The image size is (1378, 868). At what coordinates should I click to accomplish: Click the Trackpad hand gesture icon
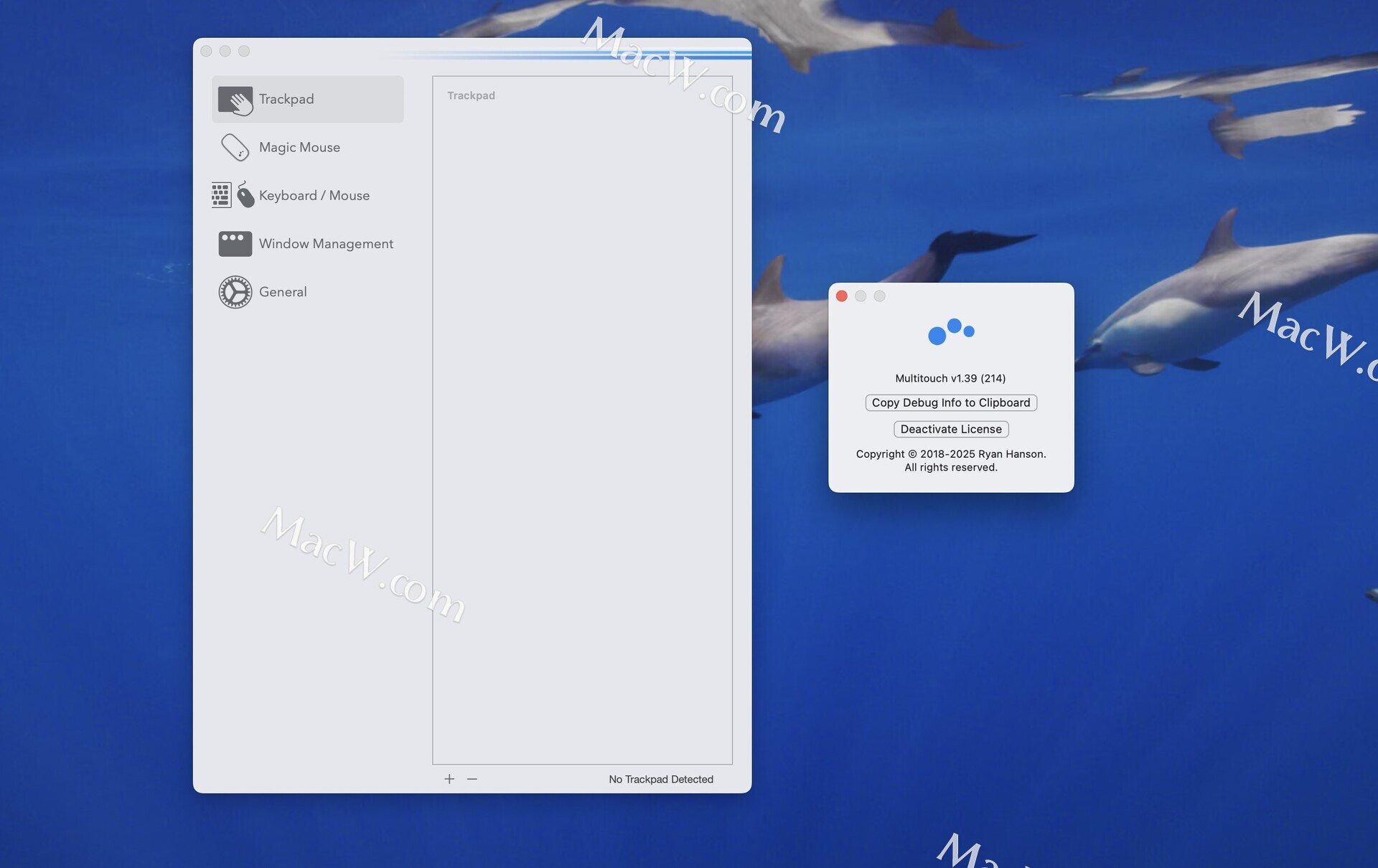235,100
